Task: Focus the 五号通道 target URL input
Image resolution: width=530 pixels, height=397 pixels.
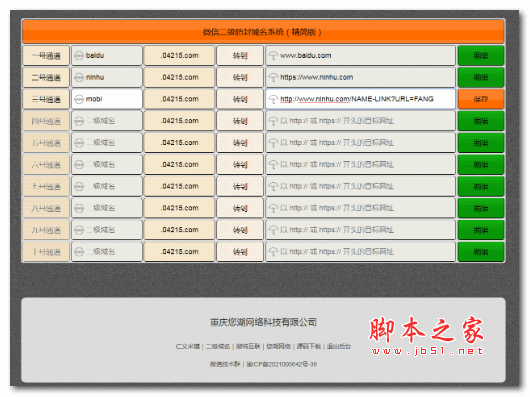Action: pyautogui.click(x=360, y=143)
